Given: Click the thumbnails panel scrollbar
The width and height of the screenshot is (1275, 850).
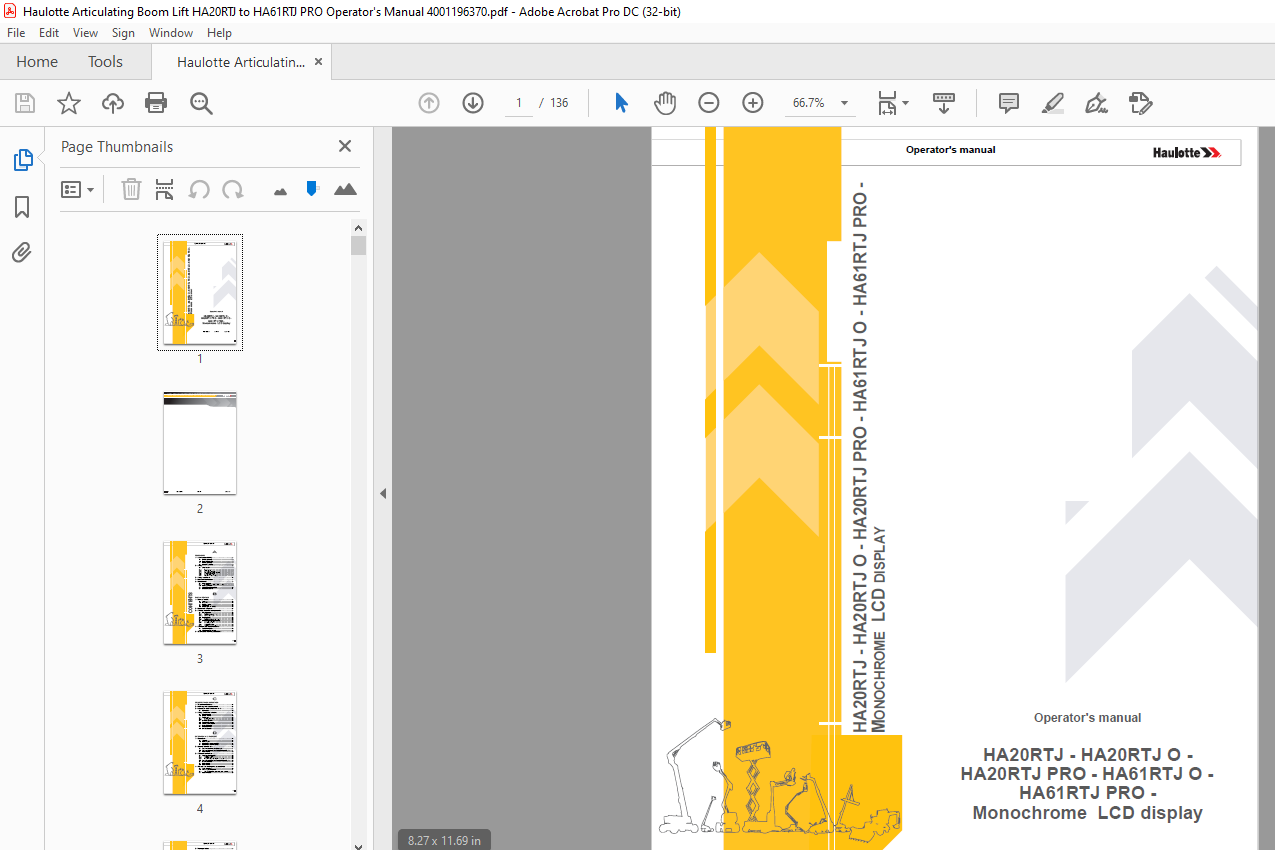Looking at the screenshot, I should click(358, 246).
